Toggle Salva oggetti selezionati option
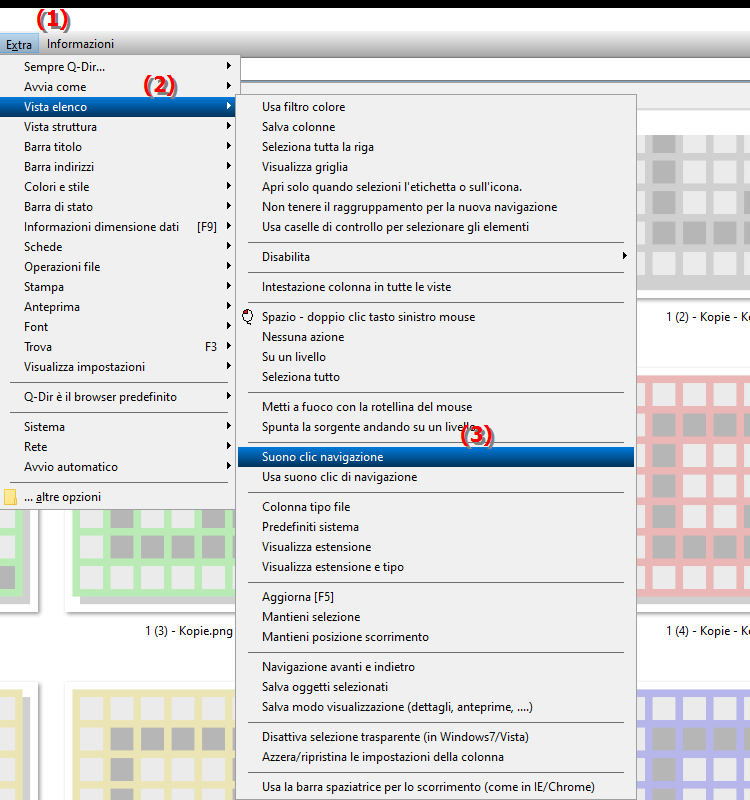750x800 pixels. [x=436, y=687]
